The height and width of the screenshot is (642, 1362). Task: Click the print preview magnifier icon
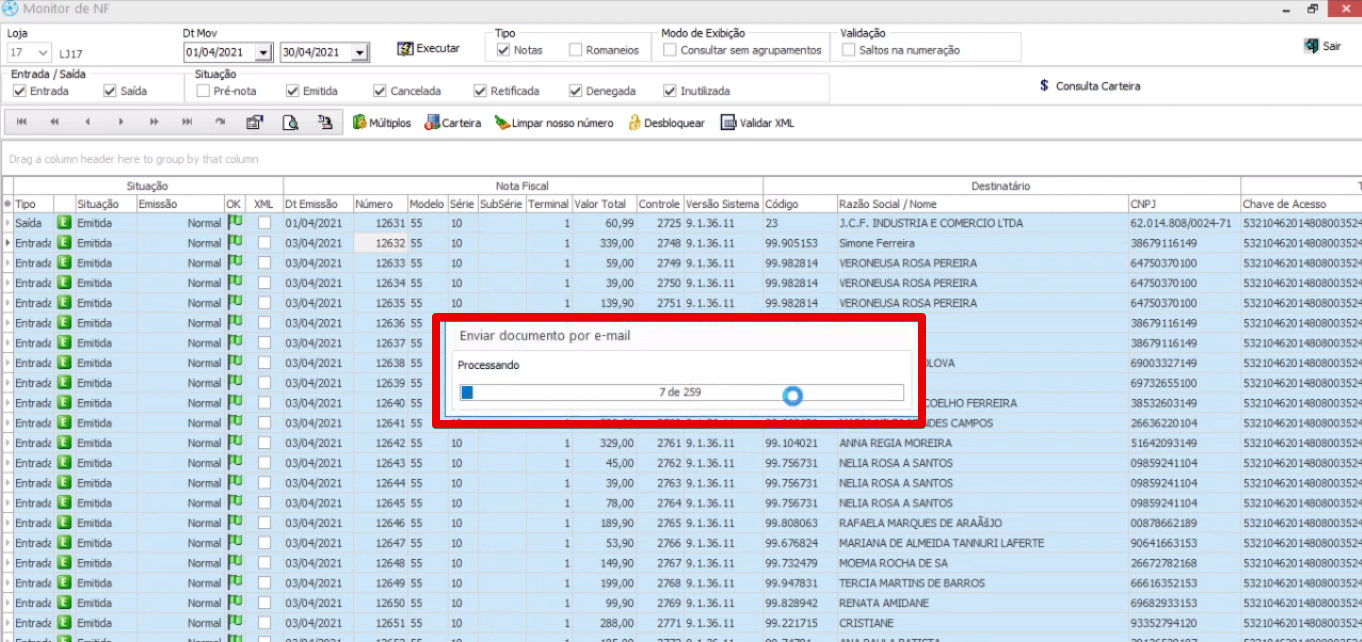[x=290, y=123]
